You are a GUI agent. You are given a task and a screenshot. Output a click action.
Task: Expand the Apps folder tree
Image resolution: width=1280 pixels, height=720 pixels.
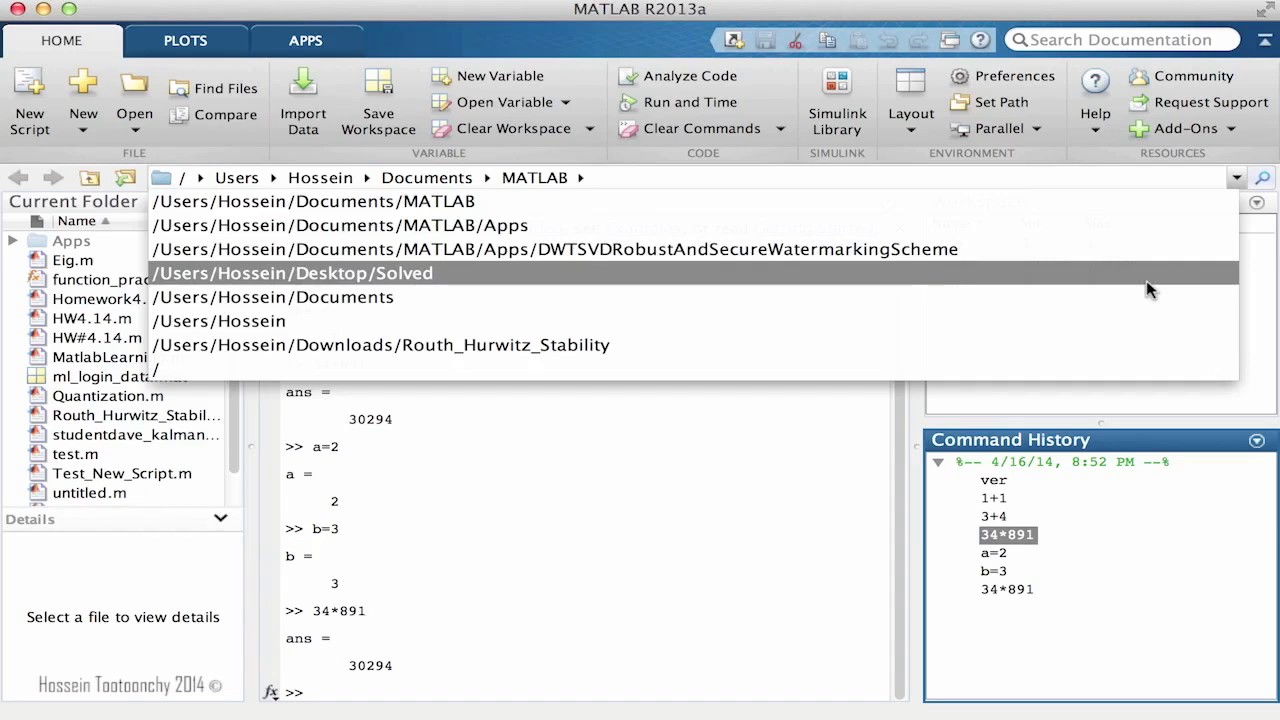click(x=12, y=241)
